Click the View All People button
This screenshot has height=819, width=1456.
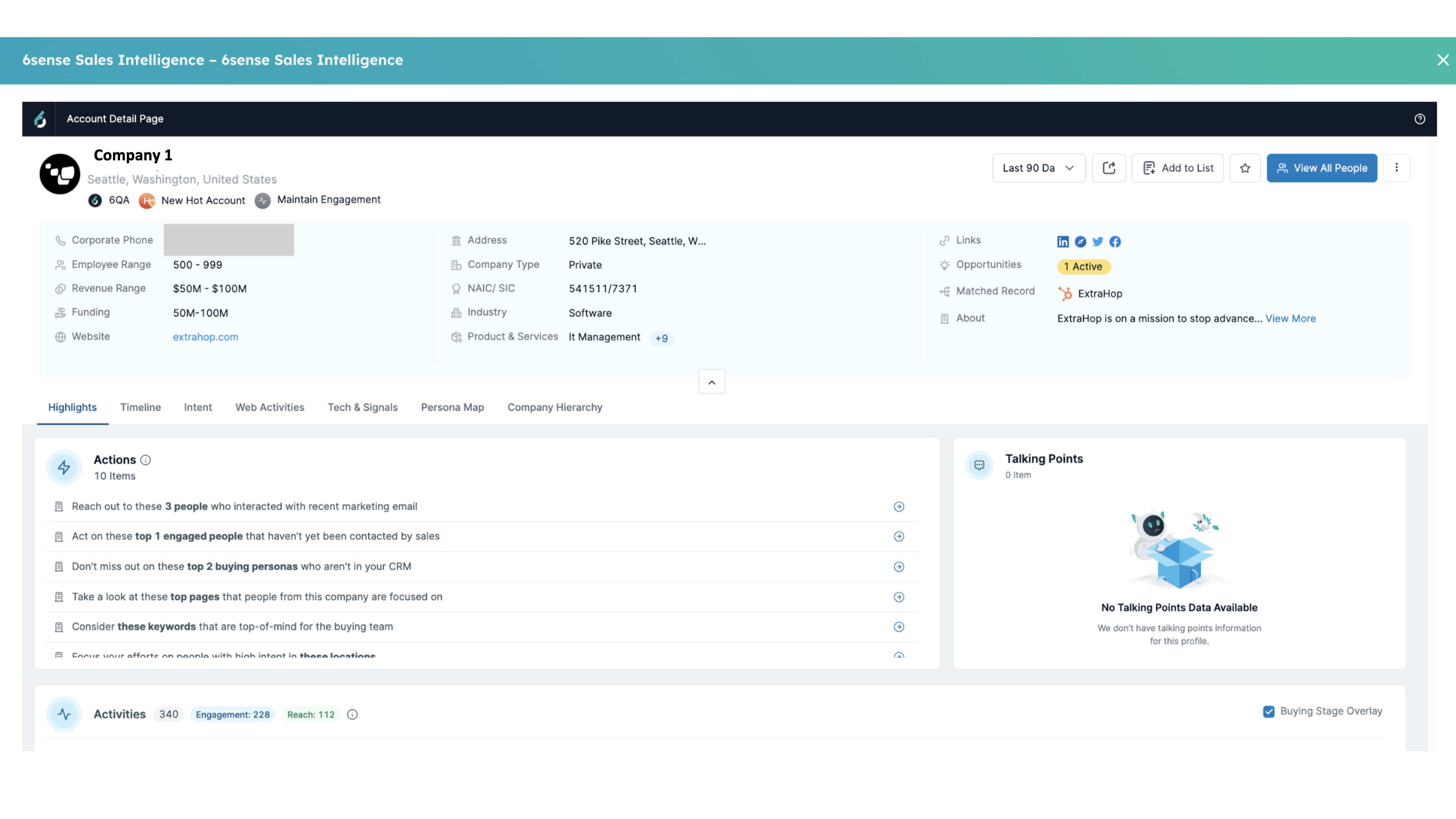click(1321, 168)
